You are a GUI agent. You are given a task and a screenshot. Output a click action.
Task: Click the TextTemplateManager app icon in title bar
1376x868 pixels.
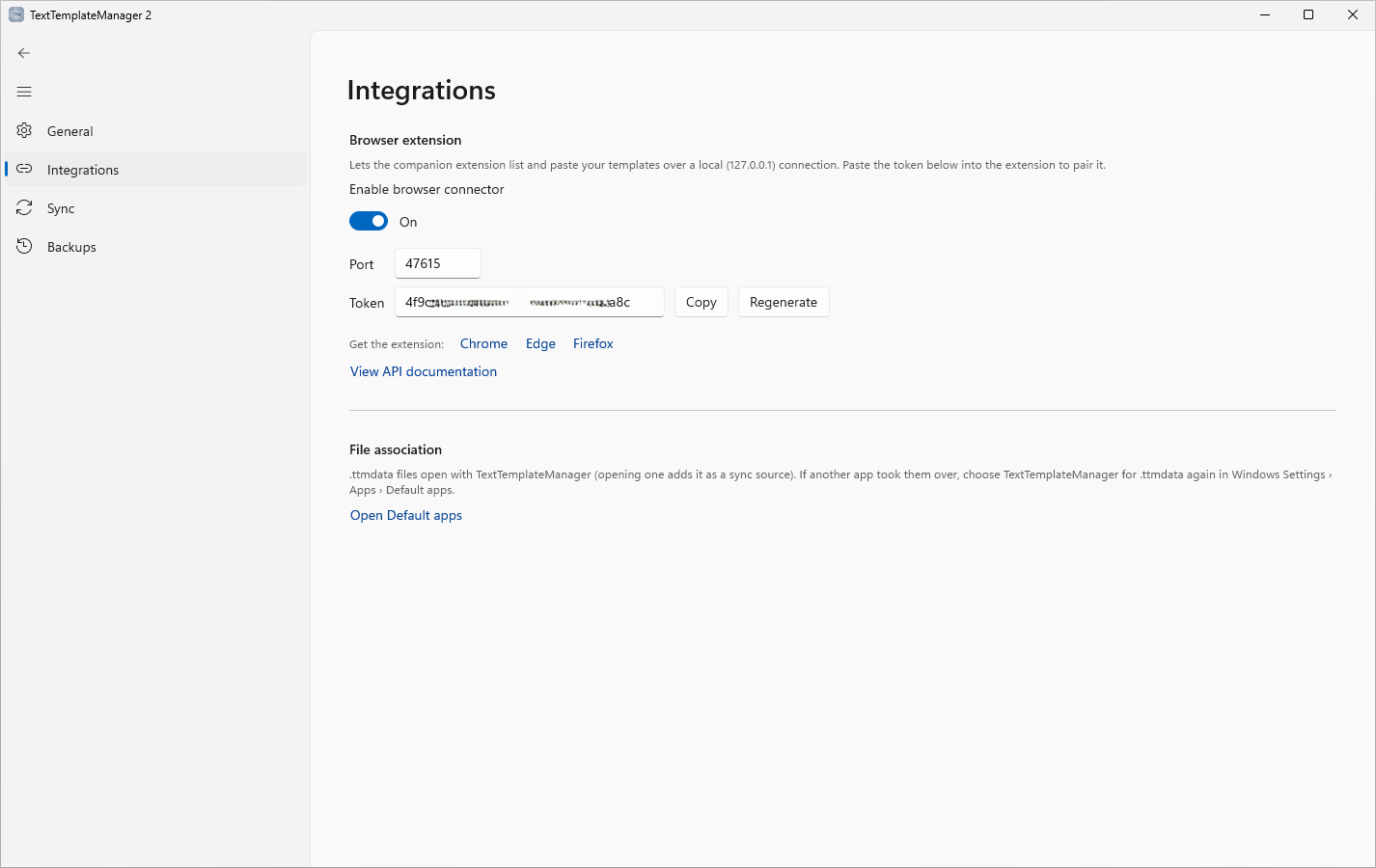pos(16,14)
